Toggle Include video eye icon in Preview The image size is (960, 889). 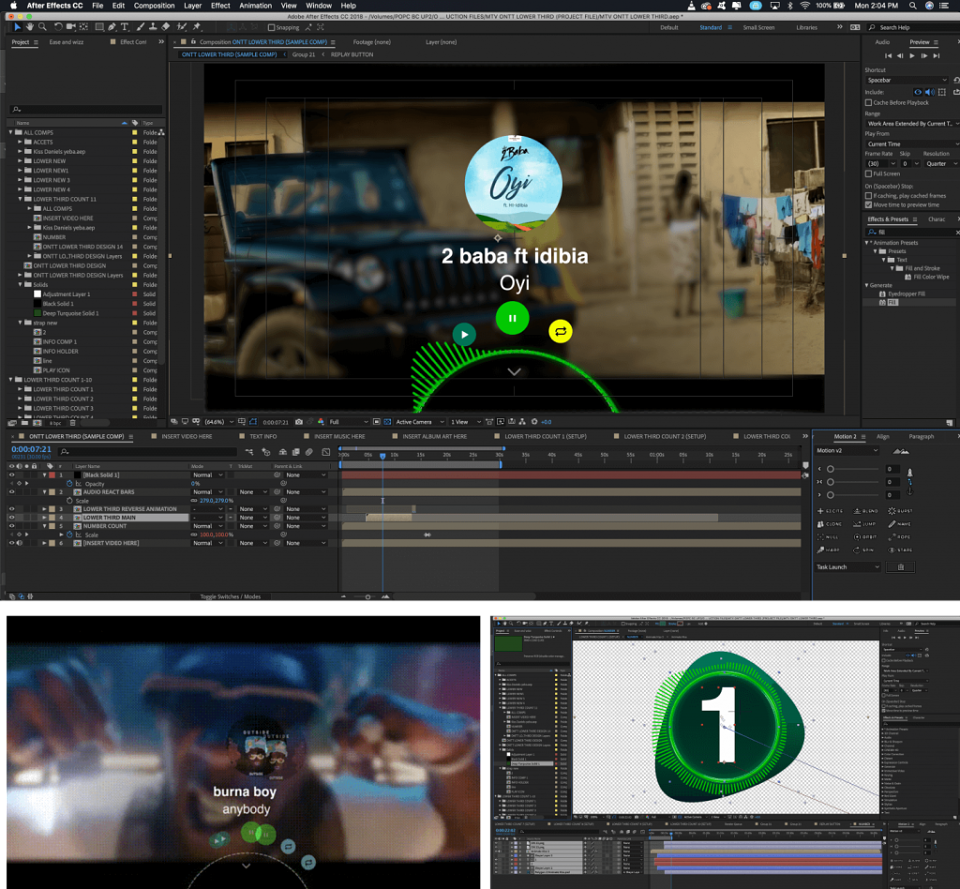tap(918, 92)
